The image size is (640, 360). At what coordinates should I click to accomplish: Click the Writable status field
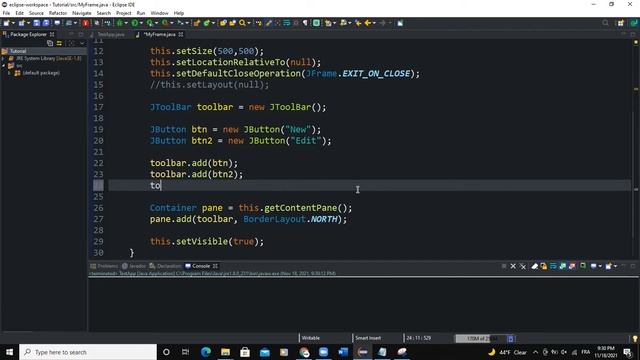click(311, 338)
